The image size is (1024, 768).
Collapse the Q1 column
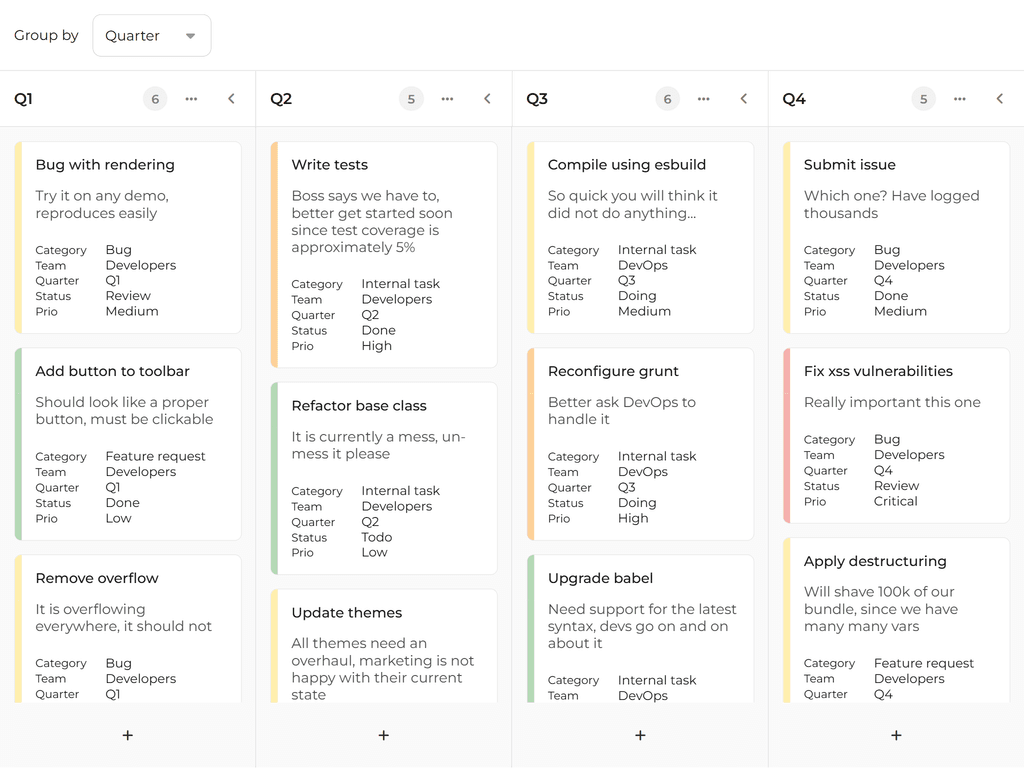(231, 98)
